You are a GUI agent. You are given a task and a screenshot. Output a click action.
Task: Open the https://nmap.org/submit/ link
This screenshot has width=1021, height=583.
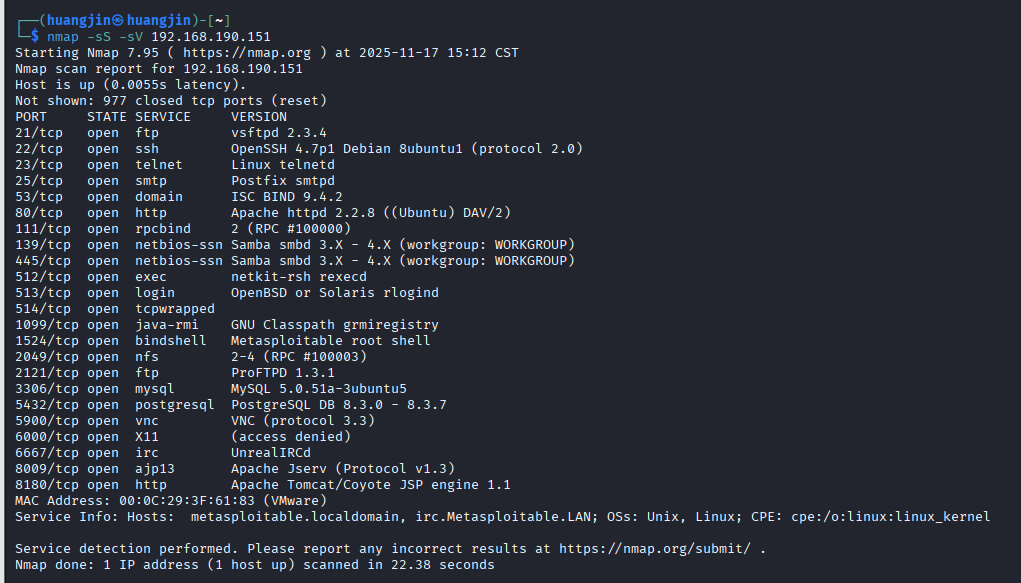(654, 548)
